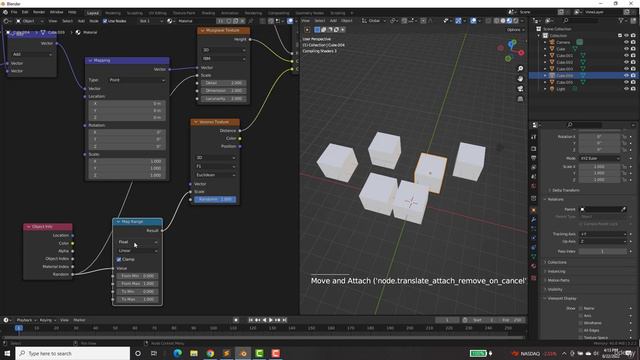Viewport: 640px width, 360px height.
Task: Open the Tracking Axis dropdown
Action: 602,234
